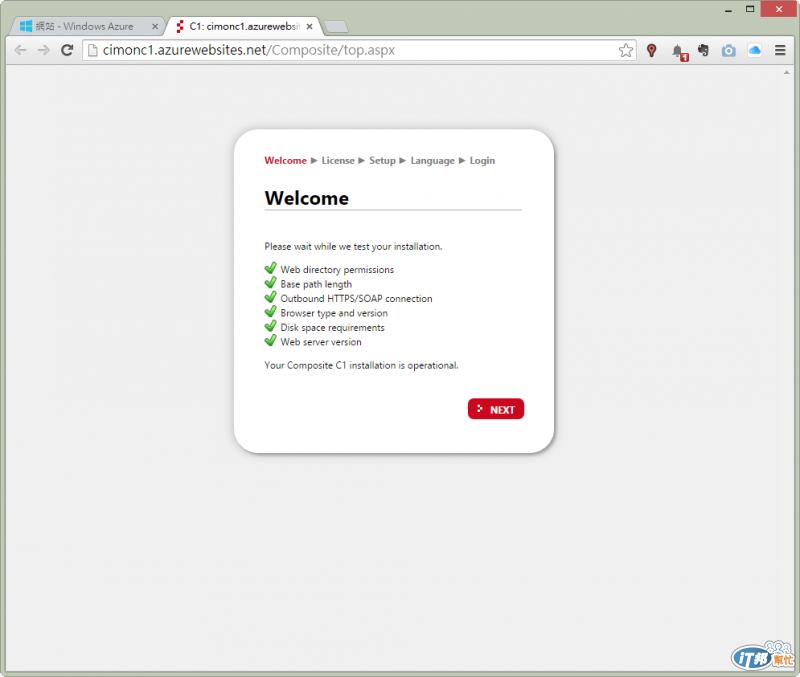Maximize the browser window
Viewport: 800px width, 677px height.
749,9
